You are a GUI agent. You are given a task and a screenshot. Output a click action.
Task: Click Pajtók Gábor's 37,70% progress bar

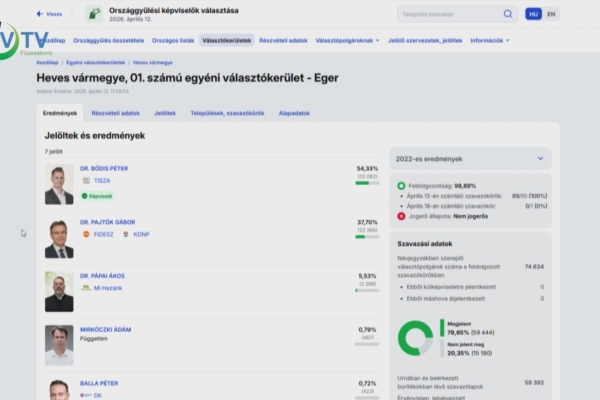[367, 237]
